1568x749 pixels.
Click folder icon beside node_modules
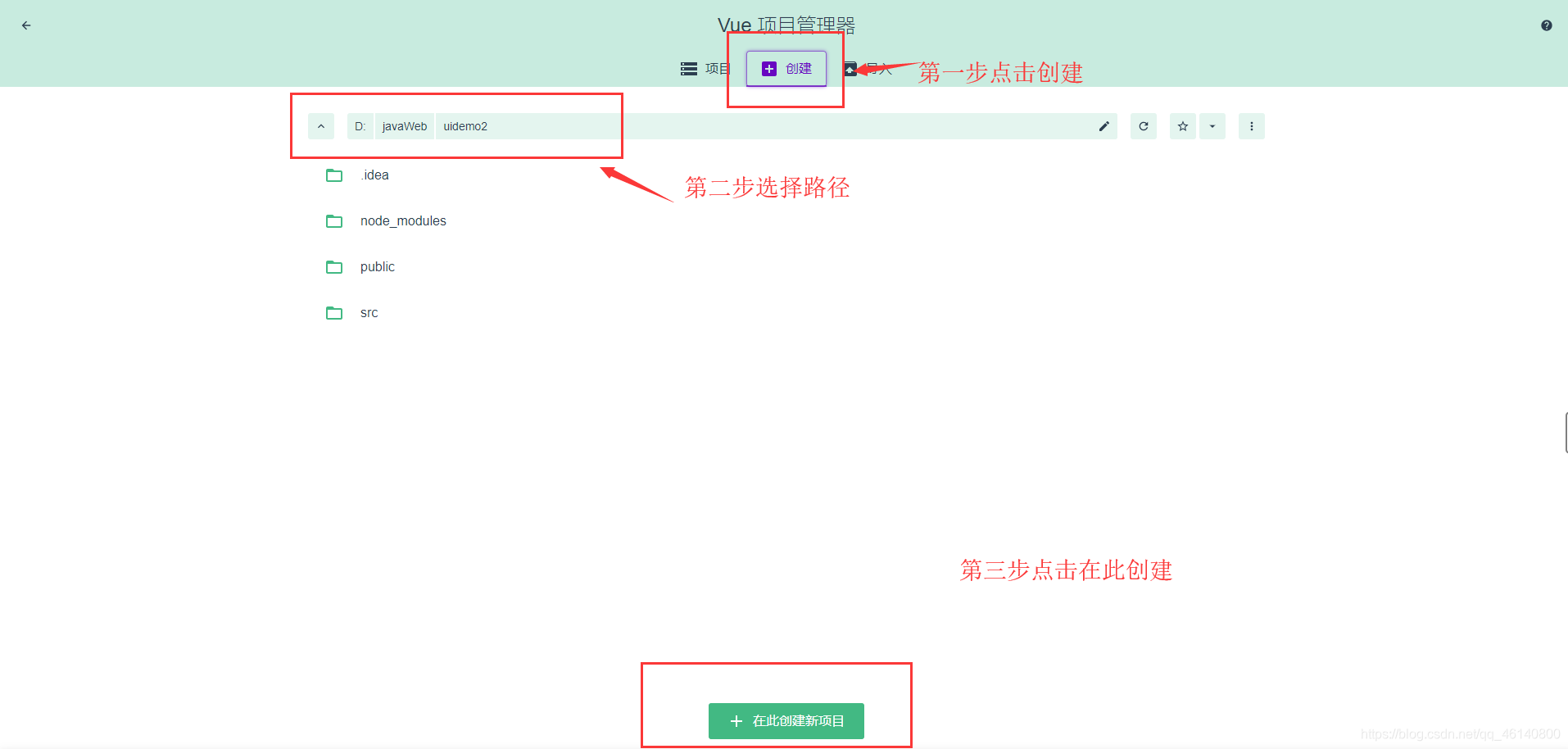click(334, 221)
